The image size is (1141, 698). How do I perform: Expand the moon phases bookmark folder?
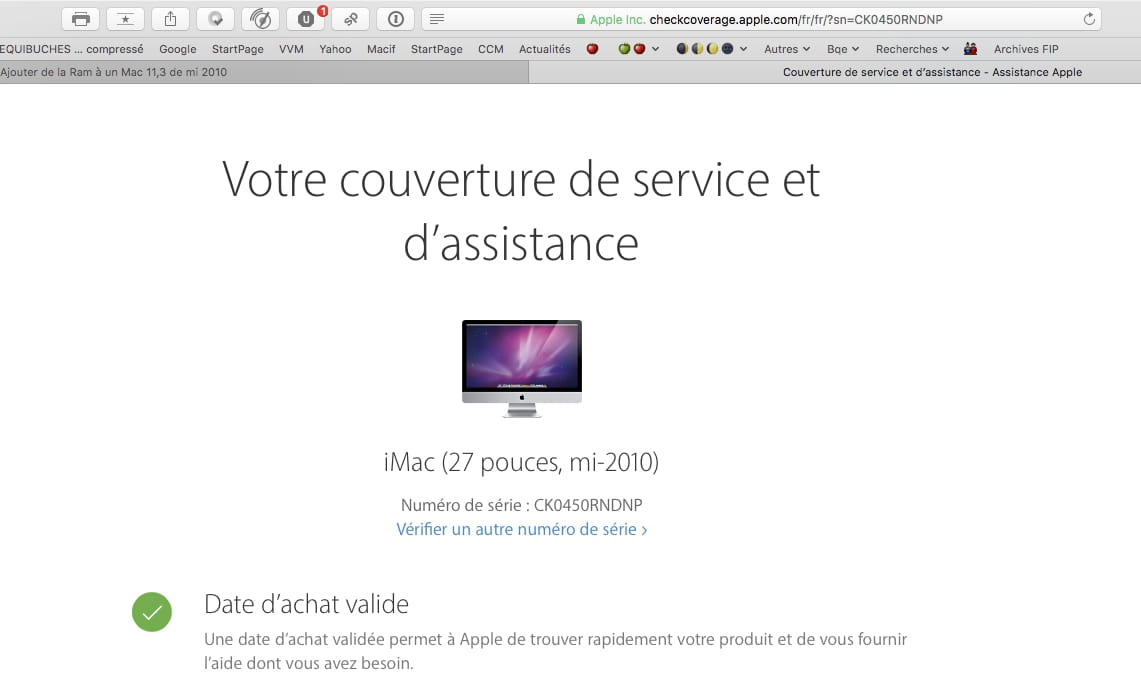(711, 49)
